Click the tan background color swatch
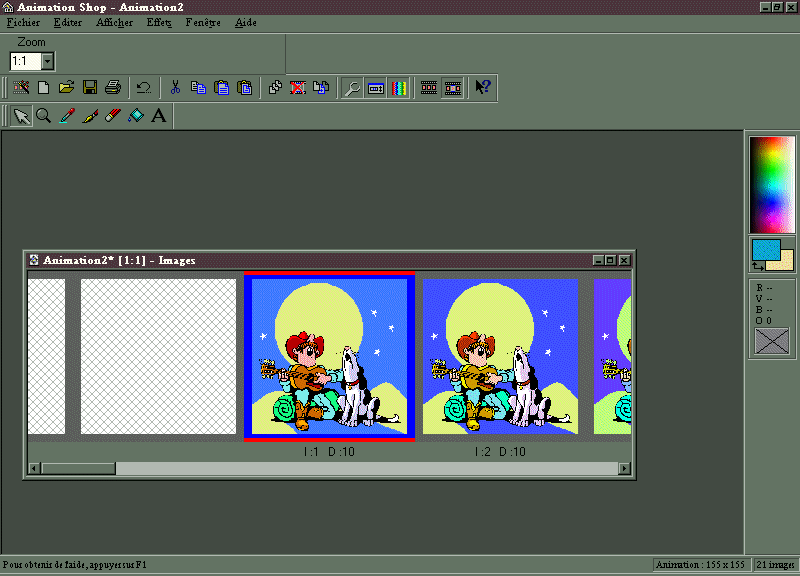Viewport: 800px width, 576px height. 786,264
